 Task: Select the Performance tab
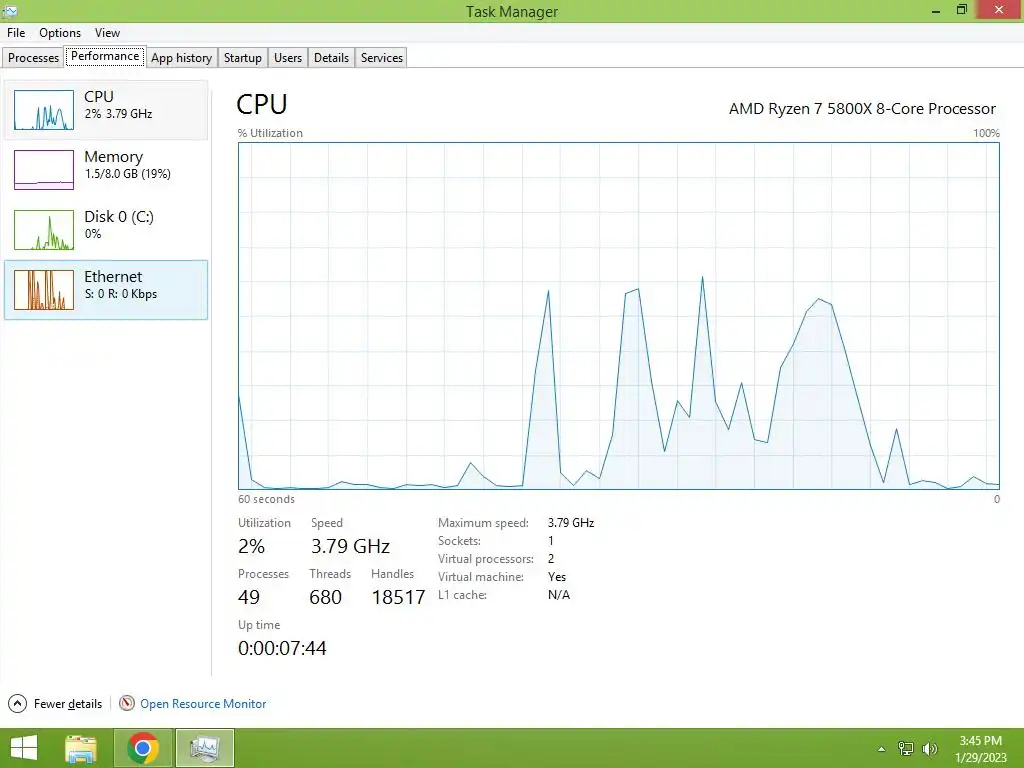(x=105, y=56)
